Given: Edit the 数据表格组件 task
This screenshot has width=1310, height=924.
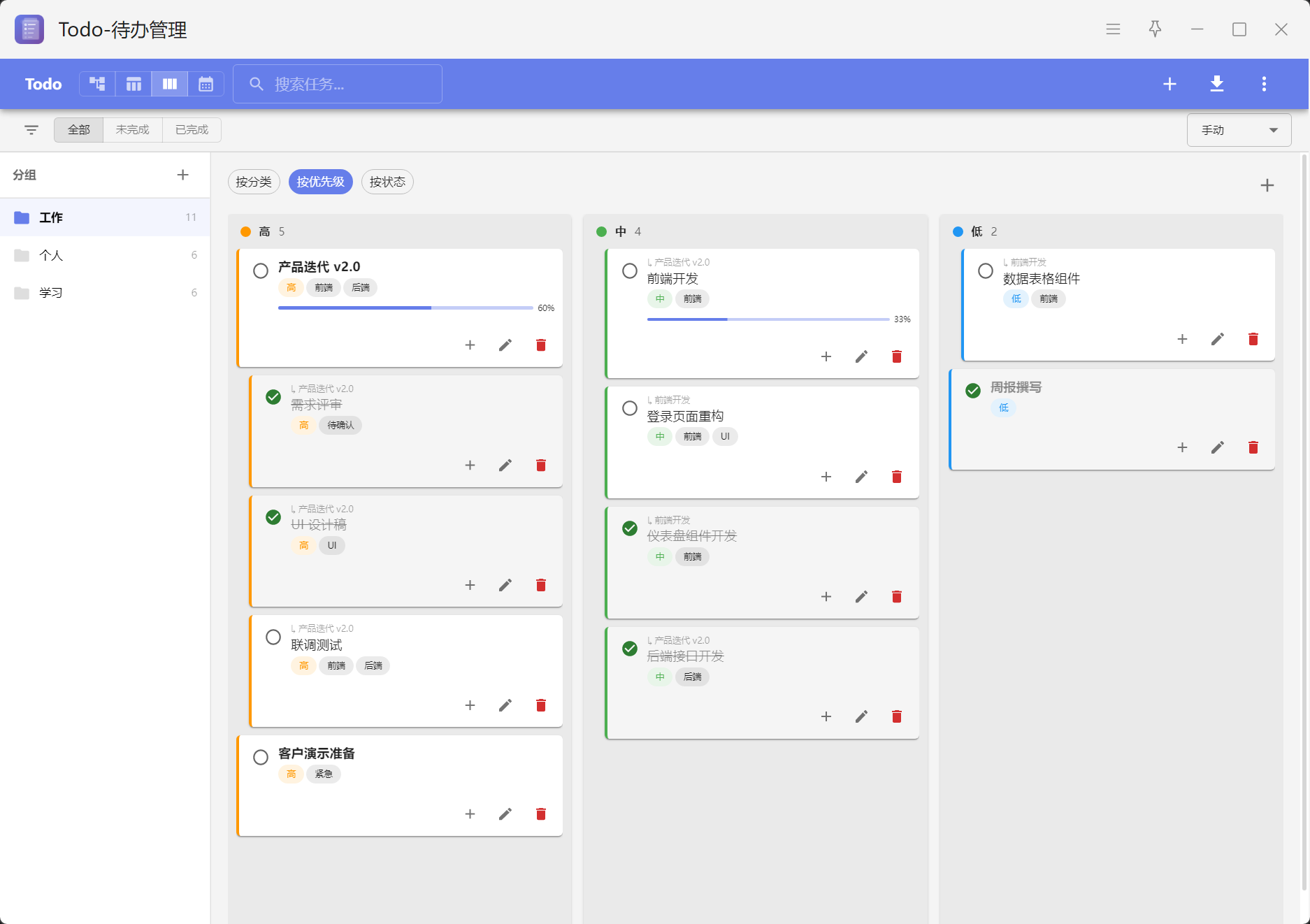Looking at the screenshot, I should (1218, 339).
